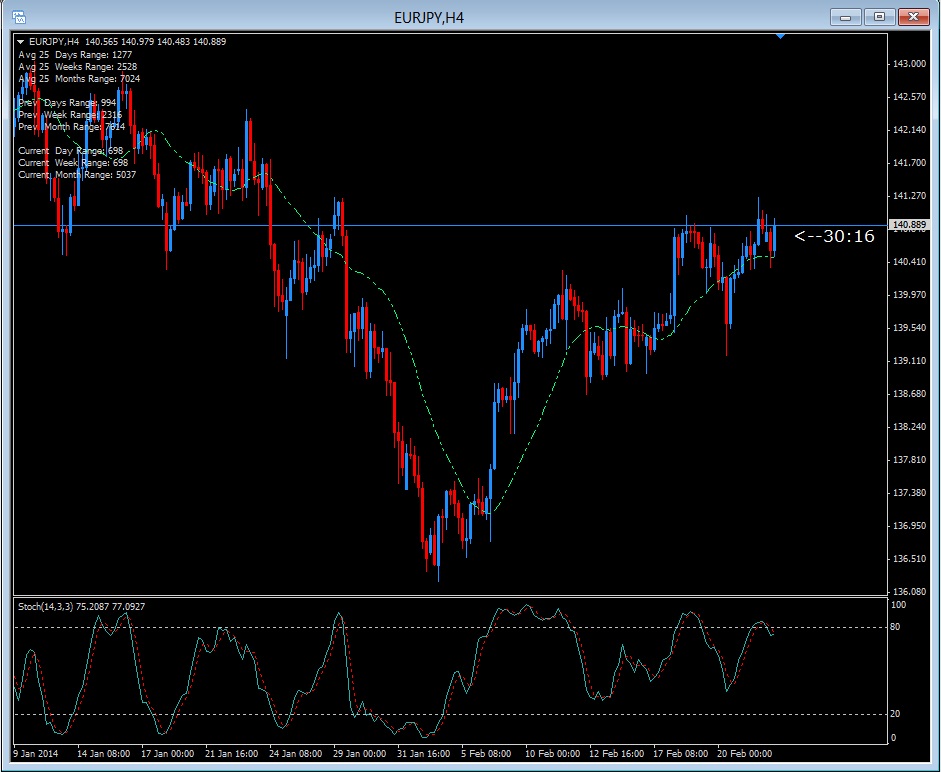
Task: Click the stochastic 20 level value
Action: pyautogui.click(x=898, y=713)
